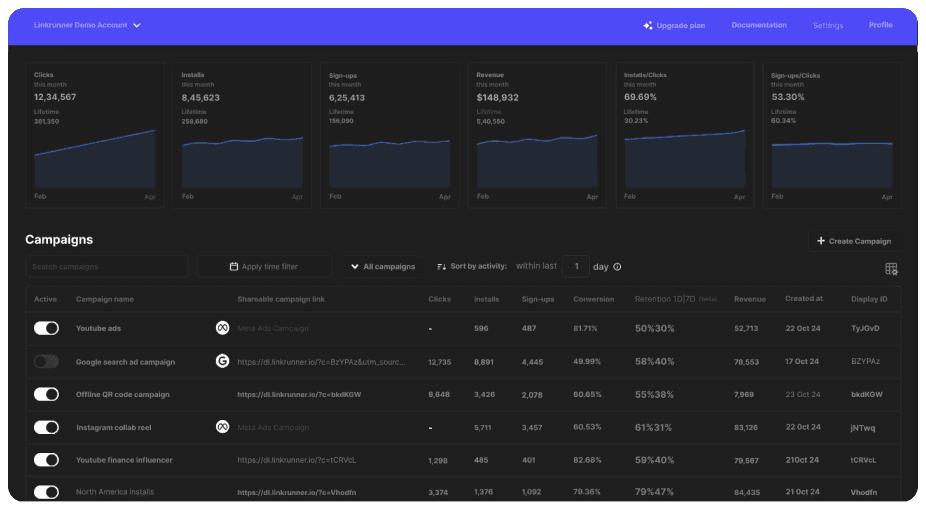This screenshot has width=926, height=510.
Task: Click the Clicks column header
Action: coord(439,299)
